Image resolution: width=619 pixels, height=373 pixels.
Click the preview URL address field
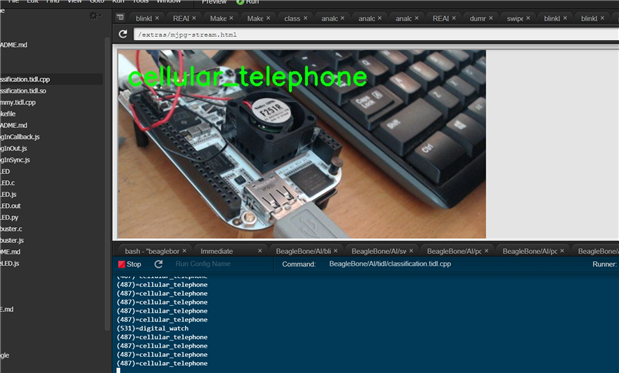[x=376, y=34]
